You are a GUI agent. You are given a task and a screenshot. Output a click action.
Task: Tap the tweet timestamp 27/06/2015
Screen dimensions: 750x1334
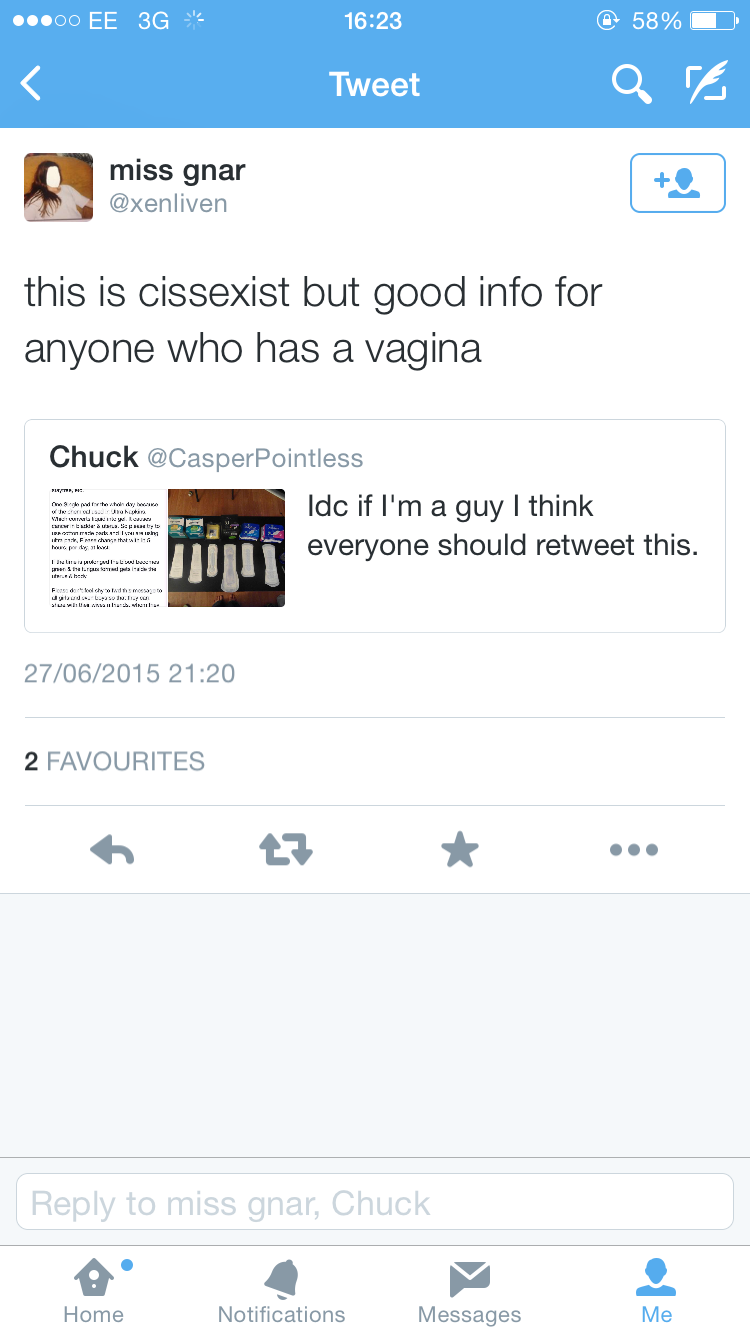[x=130, y=673]
